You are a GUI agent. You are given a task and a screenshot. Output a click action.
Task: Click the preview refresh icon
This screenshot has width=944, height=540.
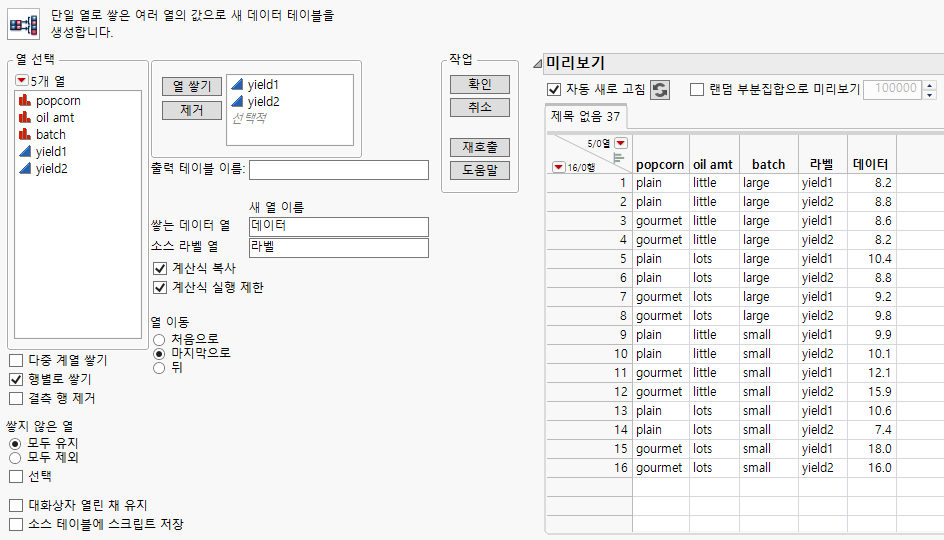click(660, 90)
